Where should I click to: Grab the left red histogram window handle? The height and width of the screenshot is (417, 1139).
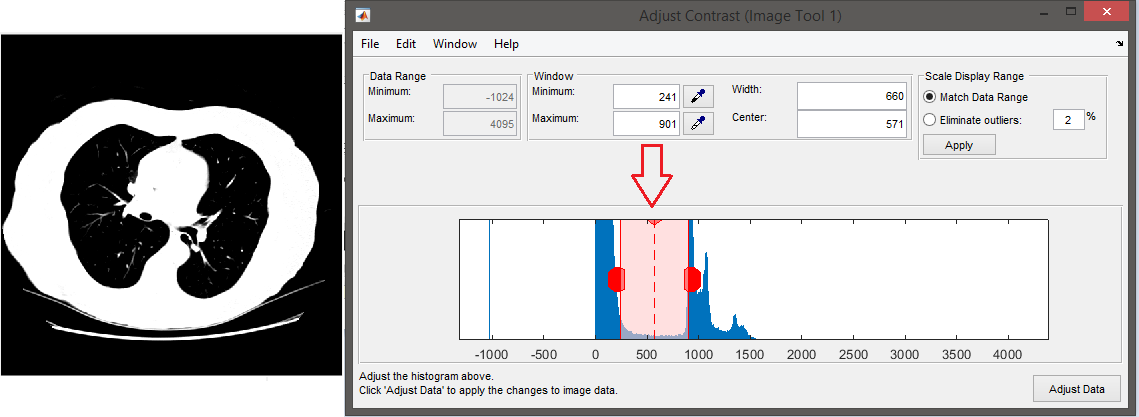(617, 279)
